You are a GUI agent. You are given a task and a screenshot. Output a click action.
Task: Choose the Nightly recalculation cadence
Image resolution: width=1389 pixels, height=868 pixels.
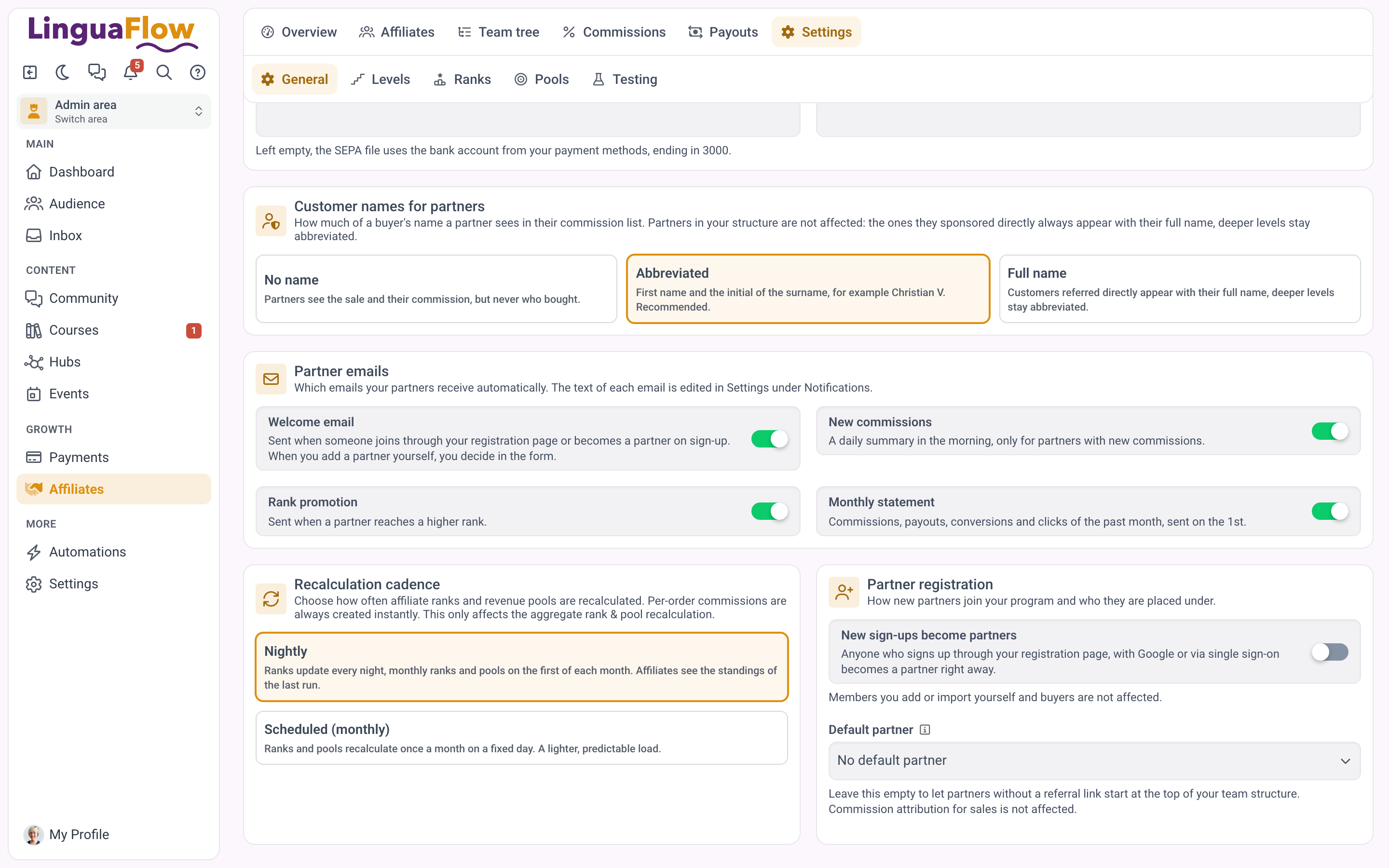[522, 667]
